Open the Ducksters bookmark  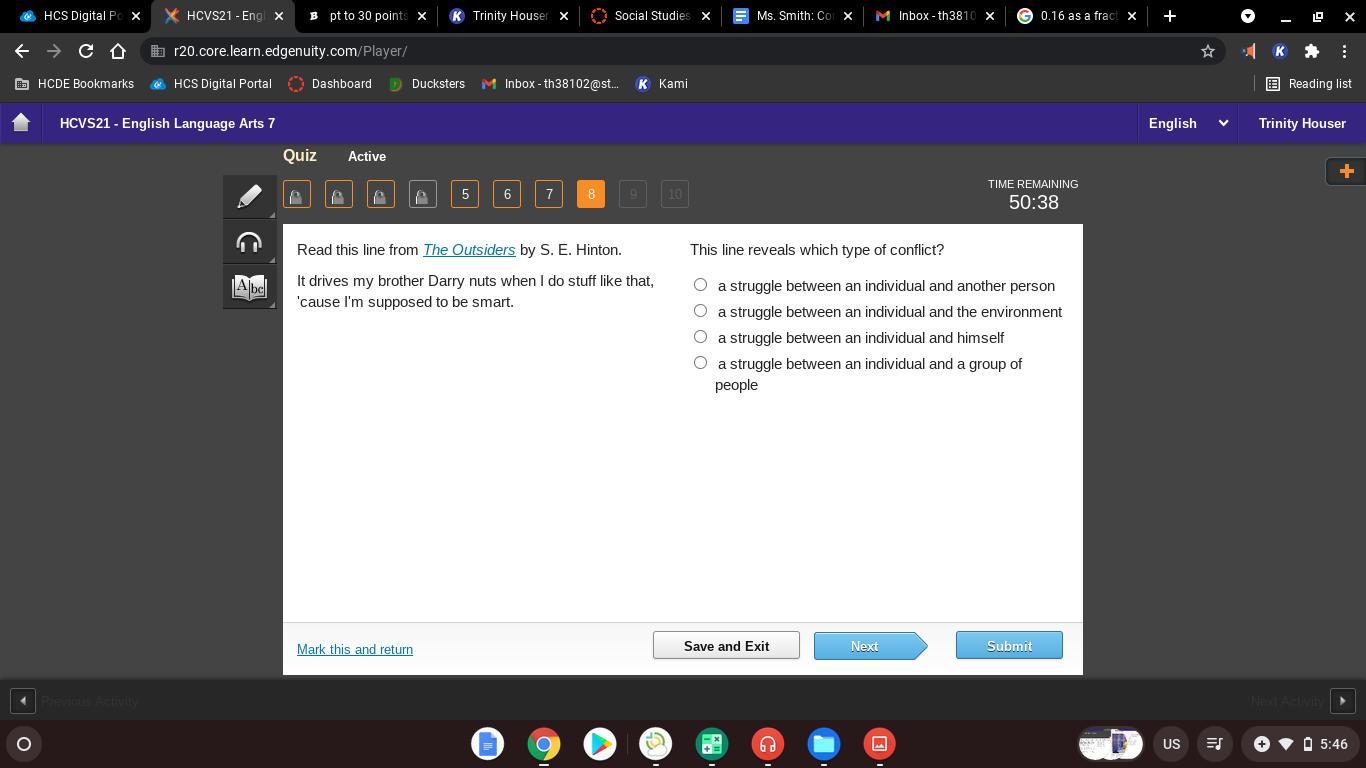(427, 84)
